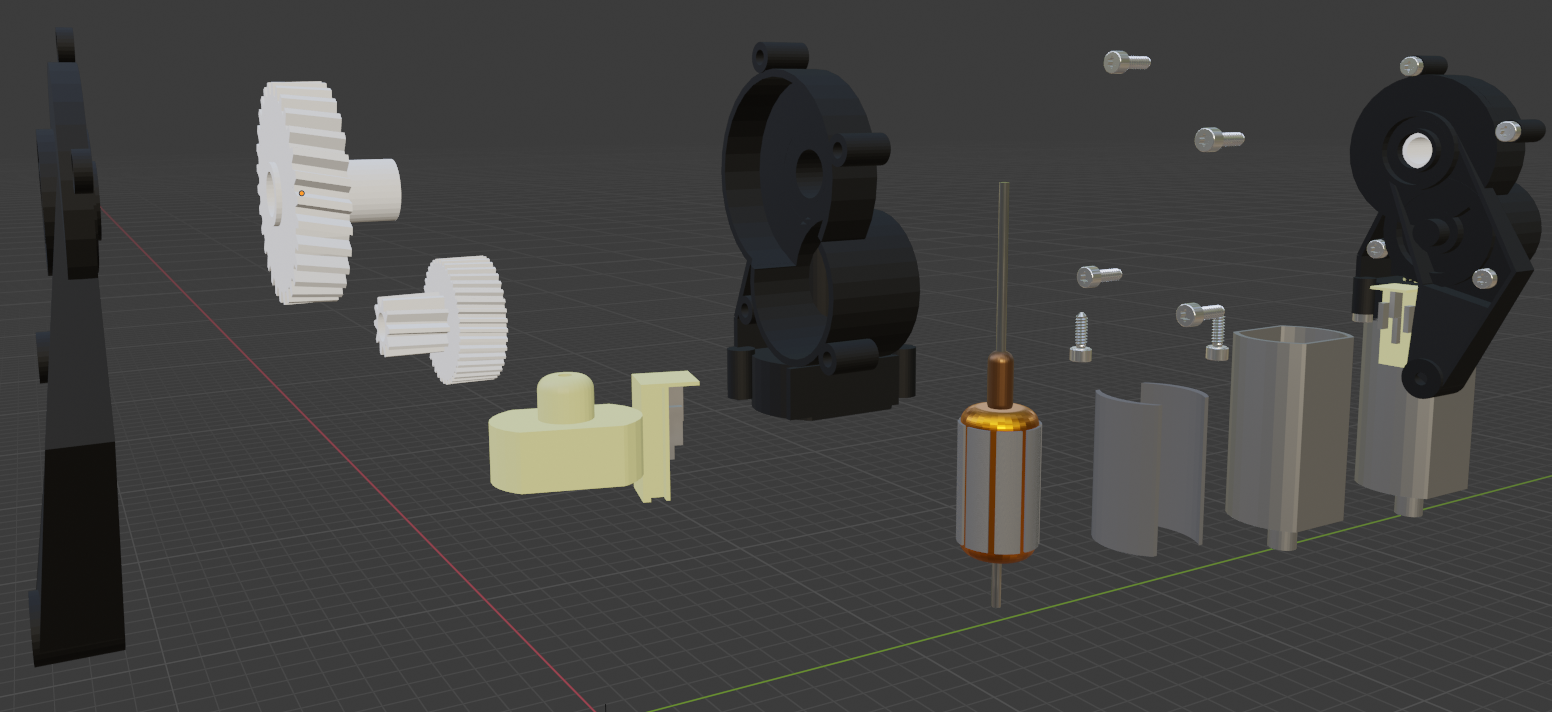Select the upright screw beside curved magnets
The height and width of the screenshot is (712, 1552).
(x=1081, y=337)
